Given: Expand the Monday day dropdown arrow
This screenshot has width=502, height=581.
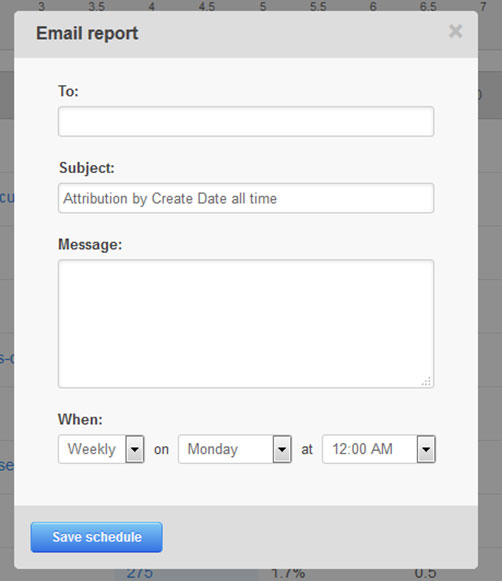Looking at the screenshot, I should point(282,449).
